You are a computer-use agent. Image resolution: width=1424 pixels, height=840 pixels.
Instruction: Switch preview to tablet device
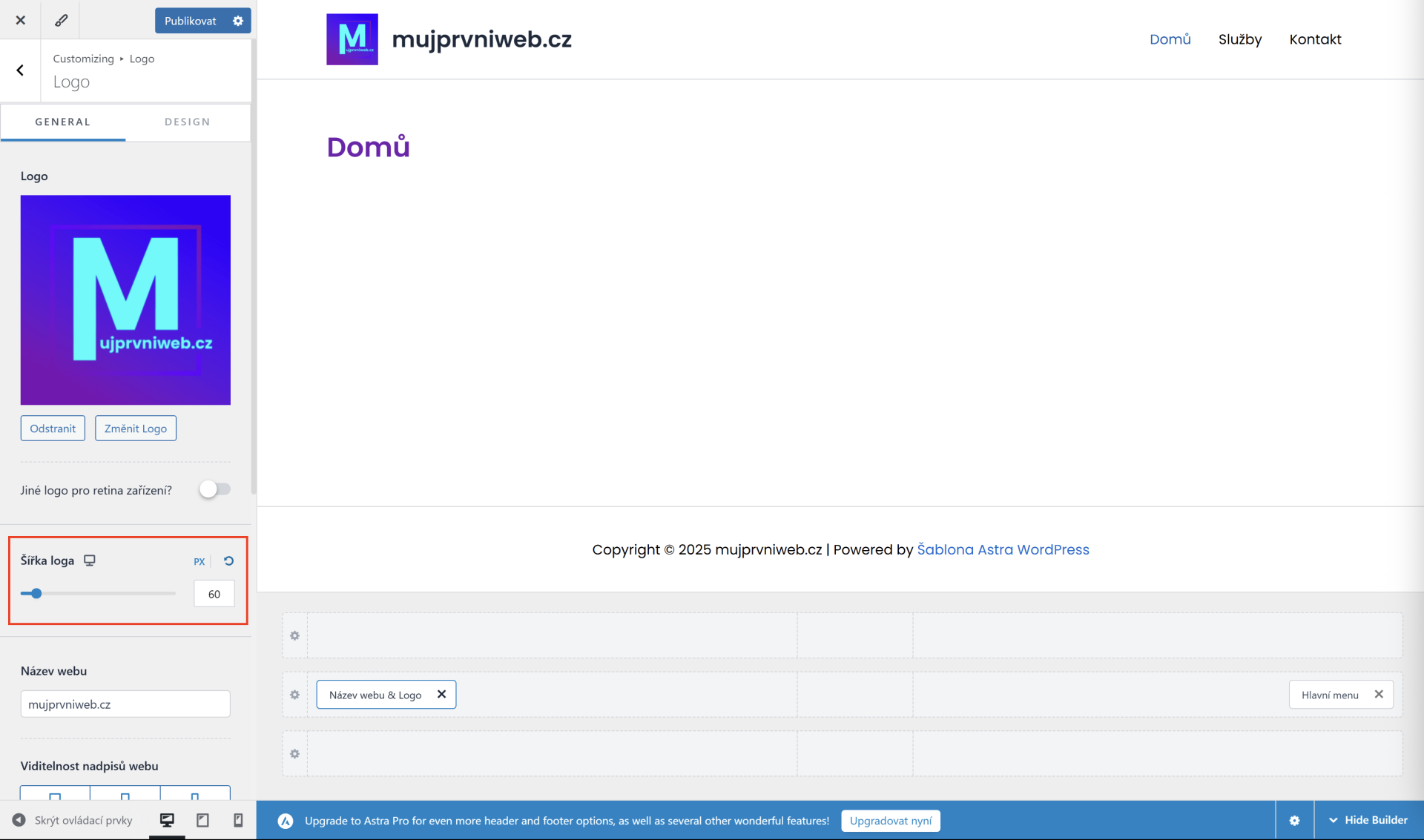202,820
